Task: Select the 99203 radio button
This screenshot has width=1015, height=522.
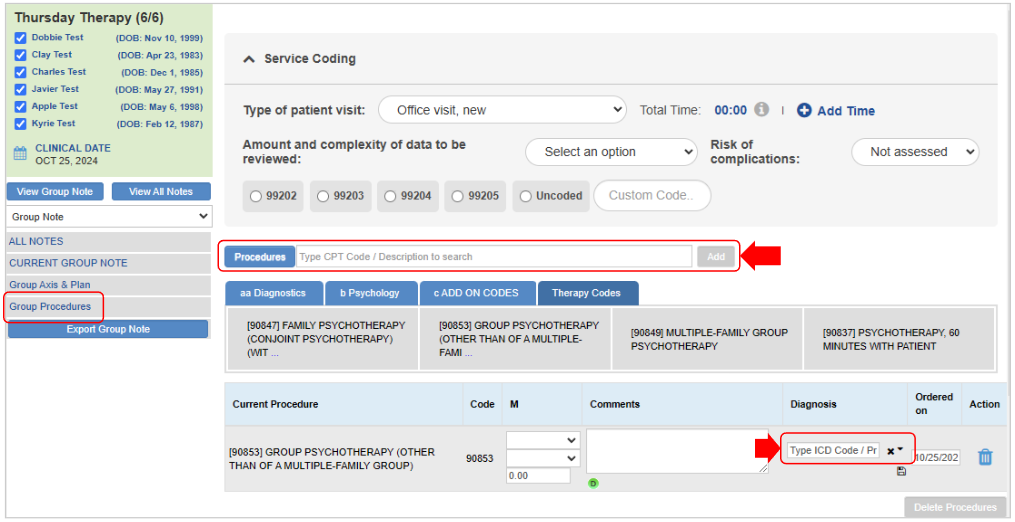Action: click(x=323, y=196)
